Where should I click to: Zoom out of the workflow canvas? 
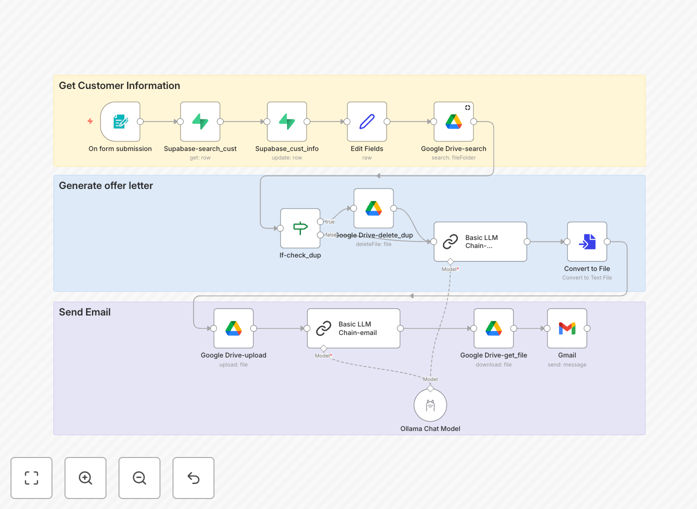(139, 478)
